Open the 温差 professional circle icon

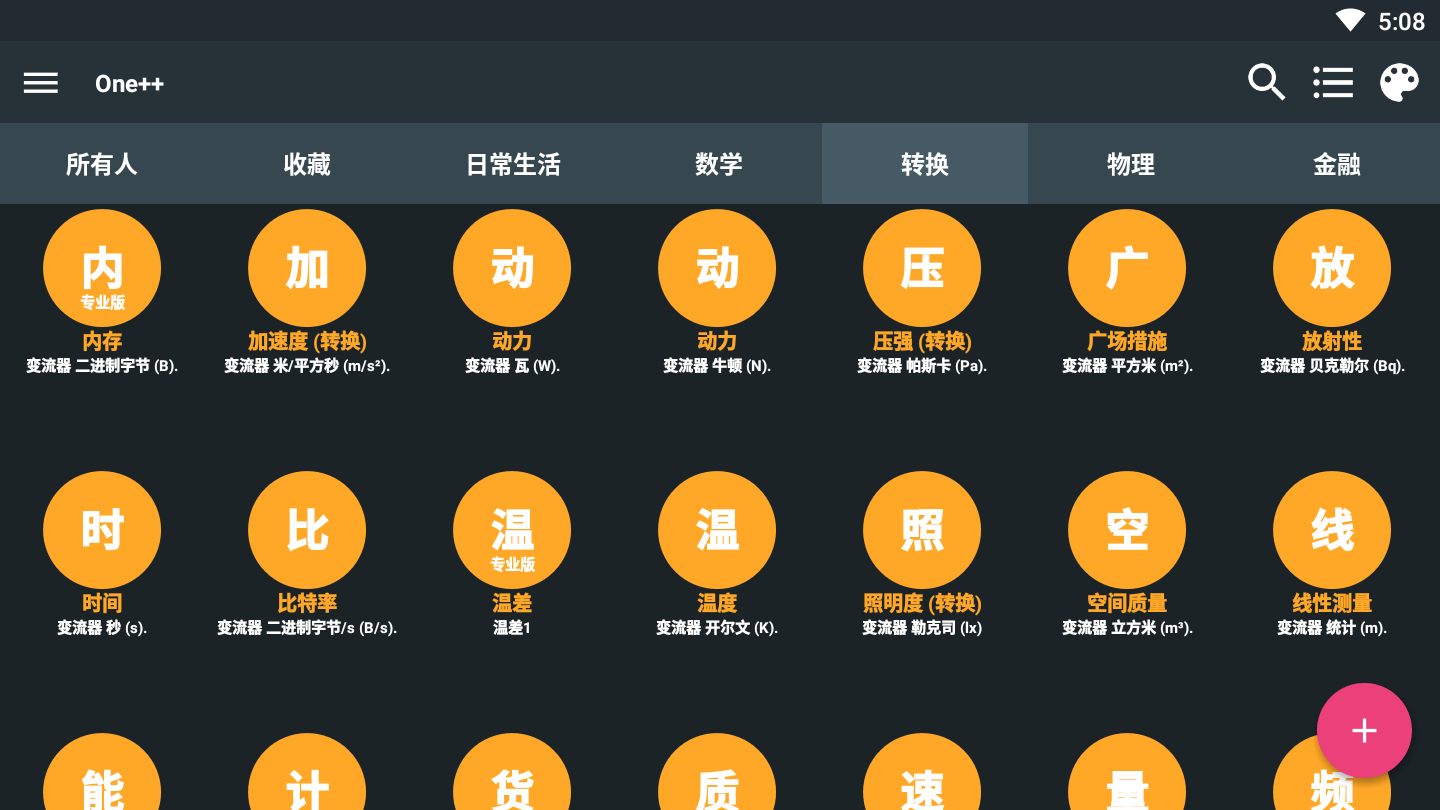[512, 530]
